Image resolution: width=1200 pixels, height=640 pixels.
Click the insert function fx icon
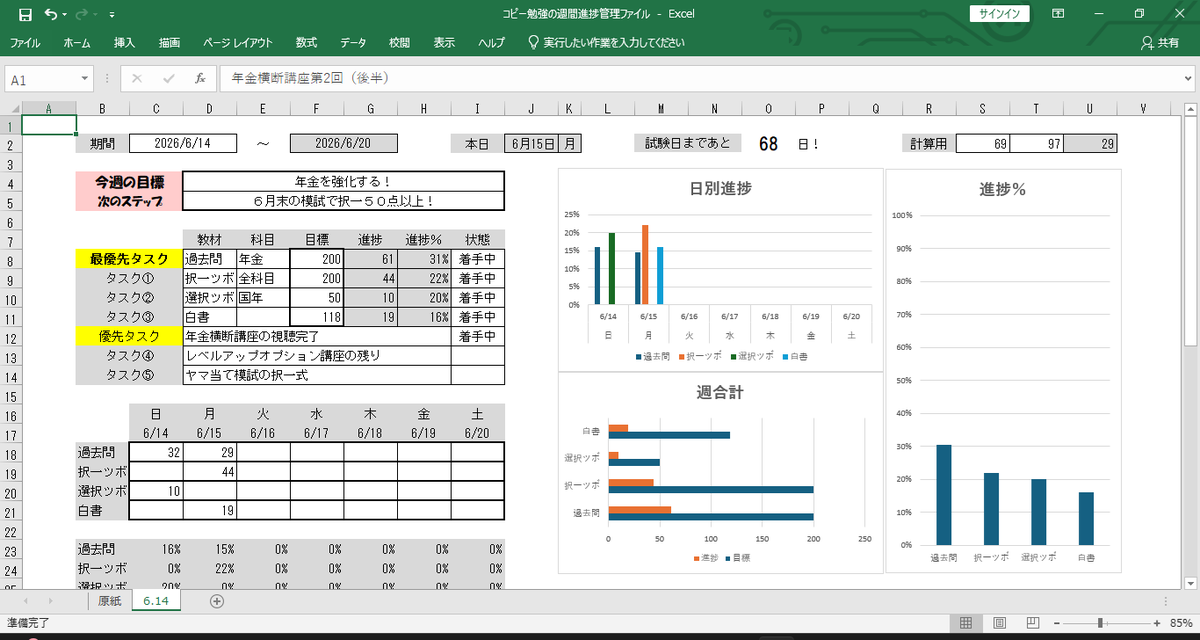[x=200, y=78]
